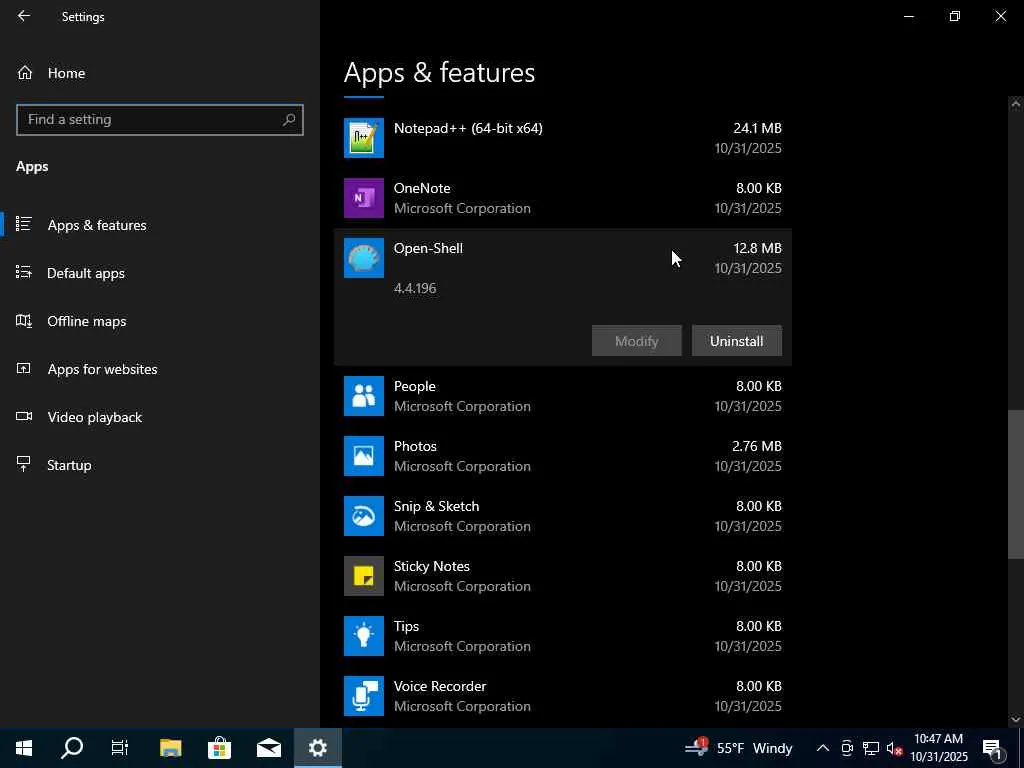Click the apps list vertical scrollbar
Screen dimensions: 1024x768
tap(1015, 484)
